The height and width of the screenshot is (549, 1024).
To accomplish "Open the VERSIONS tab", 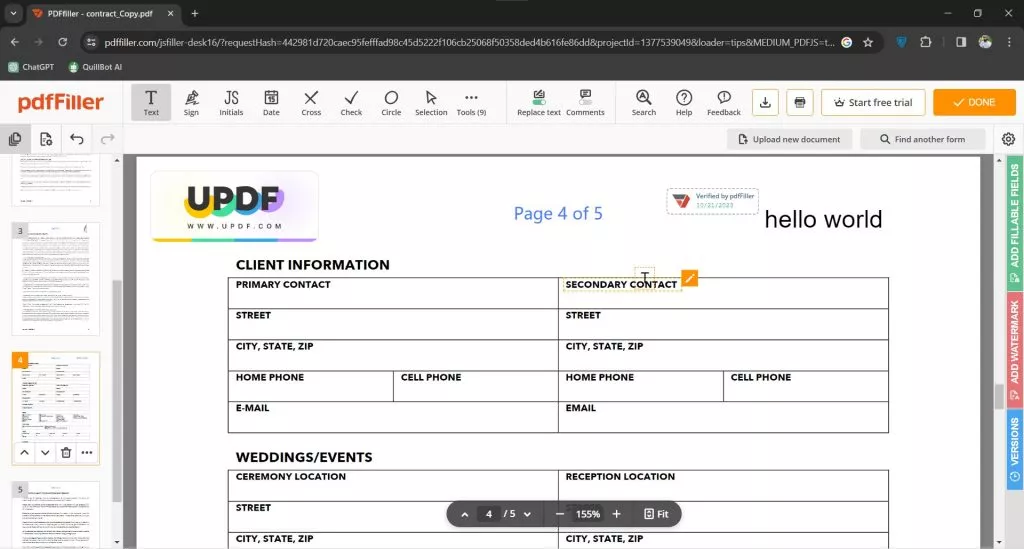I will 1014,449.
